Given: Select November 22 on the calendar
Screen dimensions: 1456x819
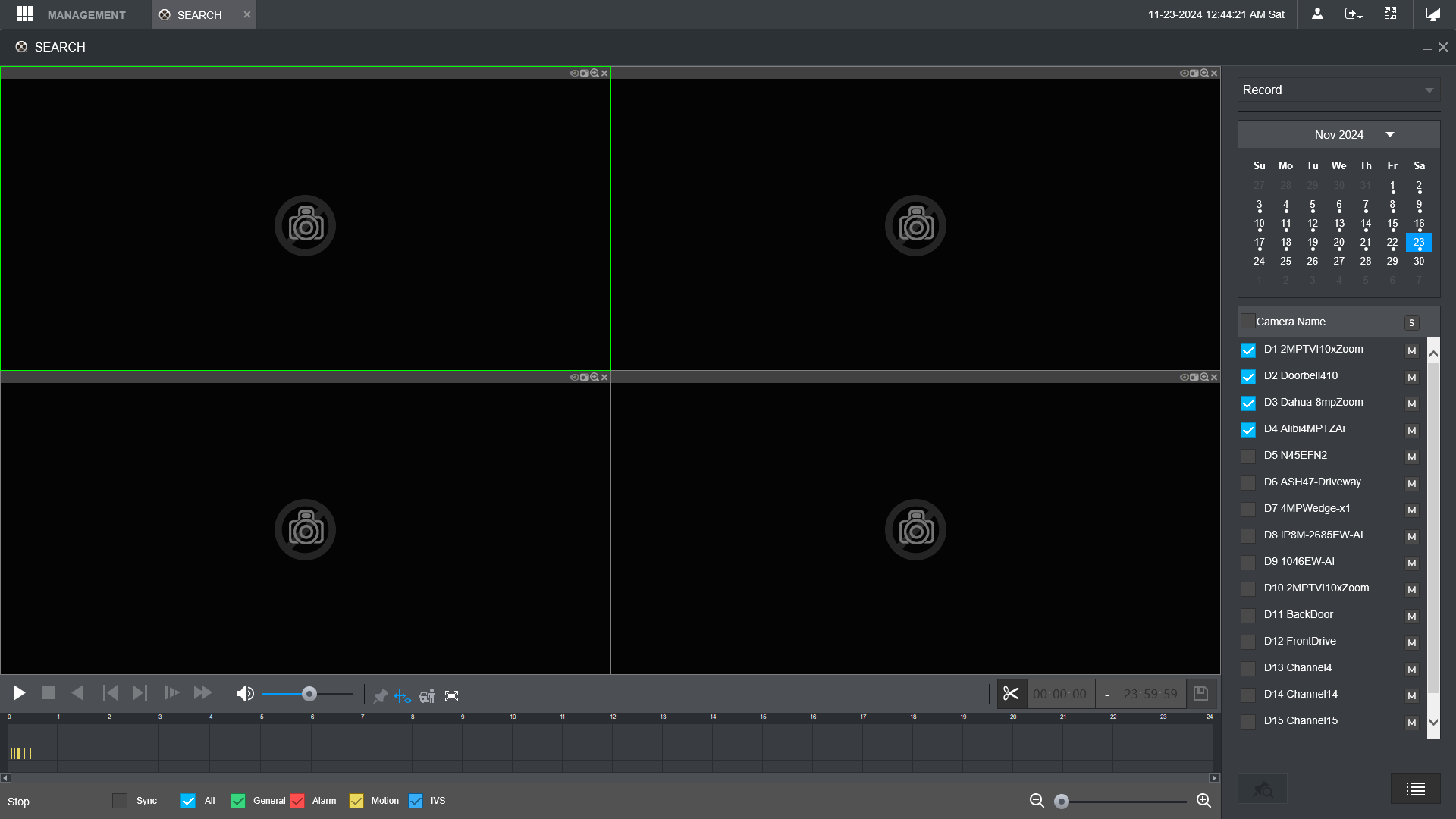Looking at the screenshot, I should coord(1392,243).
